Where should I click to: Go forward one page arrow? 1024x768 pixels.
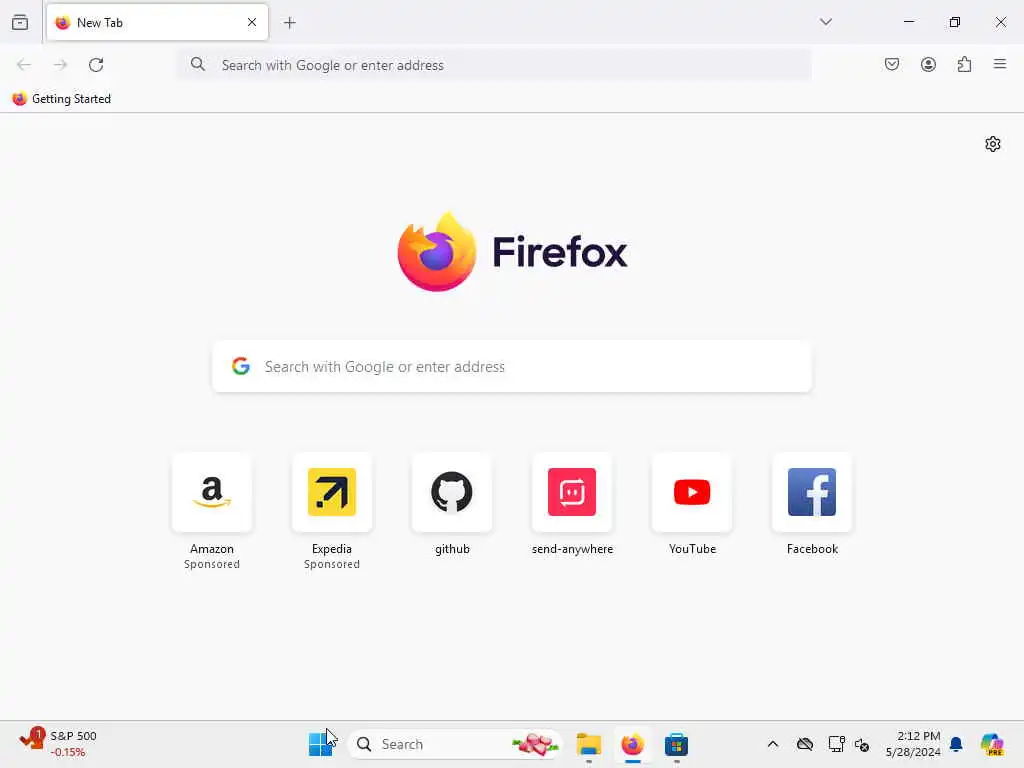click(60, 65)
